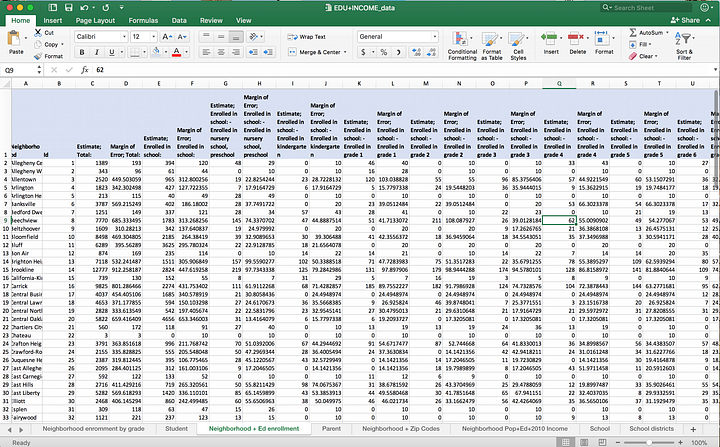Click the fx insert function button
Screen dimensions: 720x447
click(x=84, y=70)
